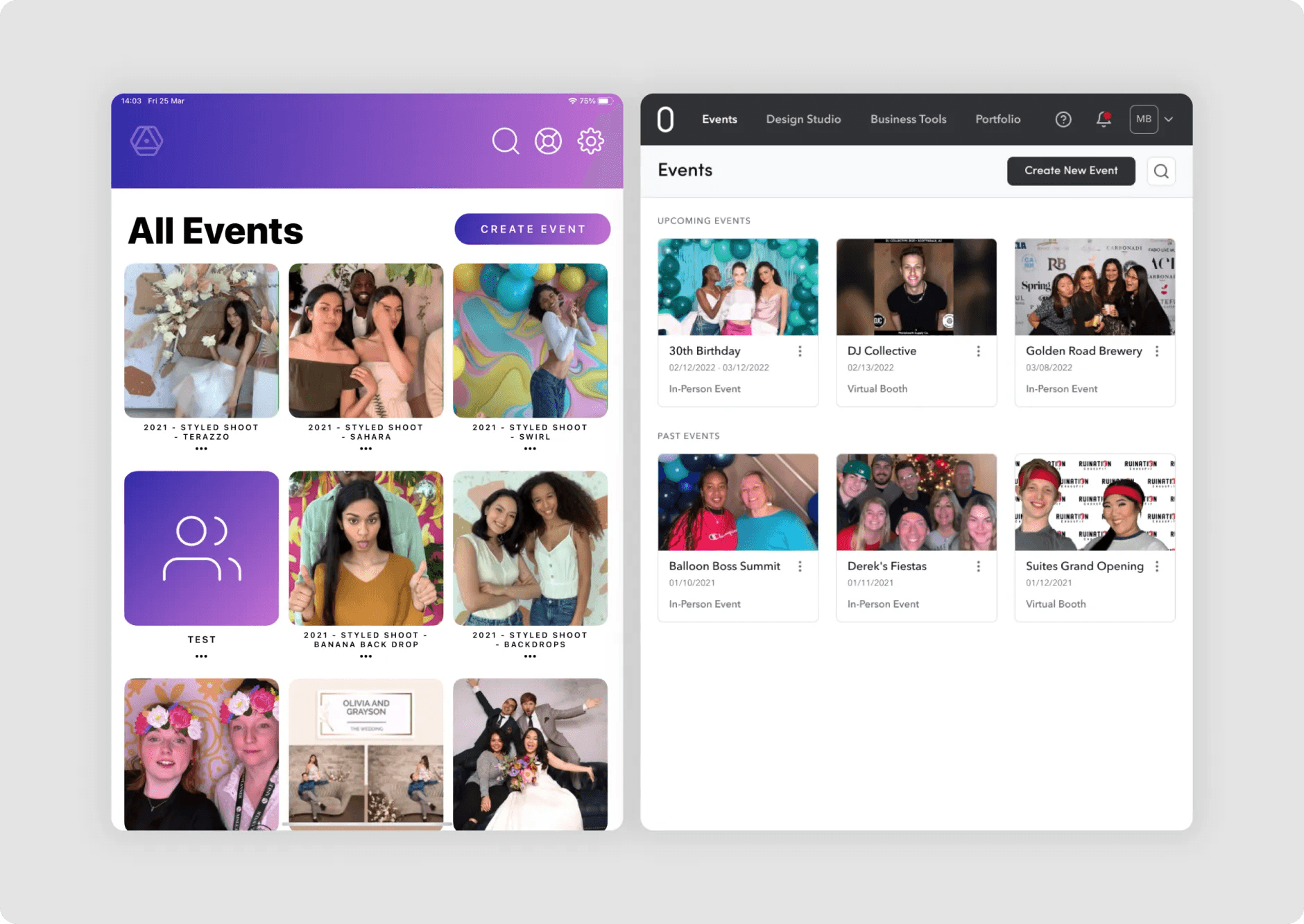Click the Create New Event button

click(1071, 171)
